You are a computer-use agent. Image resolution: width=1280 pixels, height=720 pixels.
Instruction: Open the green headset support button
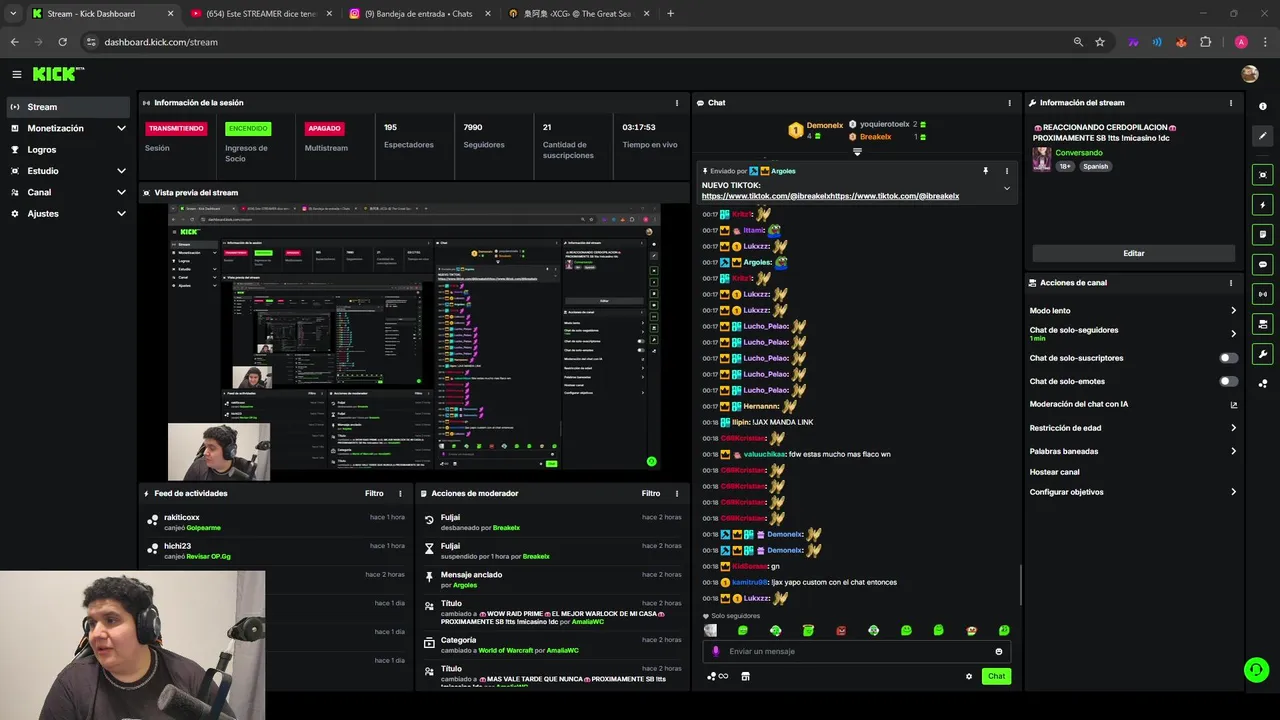click(1256, 669)
